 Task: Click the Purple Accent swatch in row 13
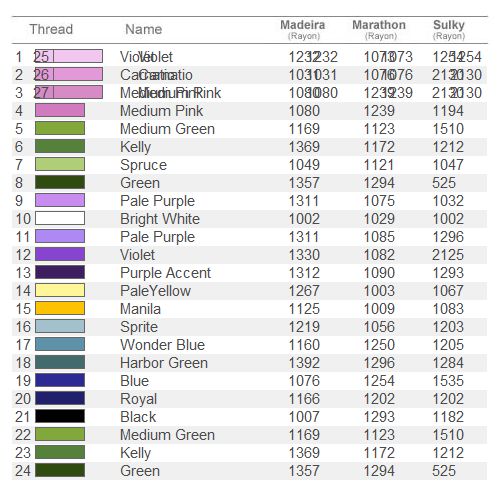point(60,272)
